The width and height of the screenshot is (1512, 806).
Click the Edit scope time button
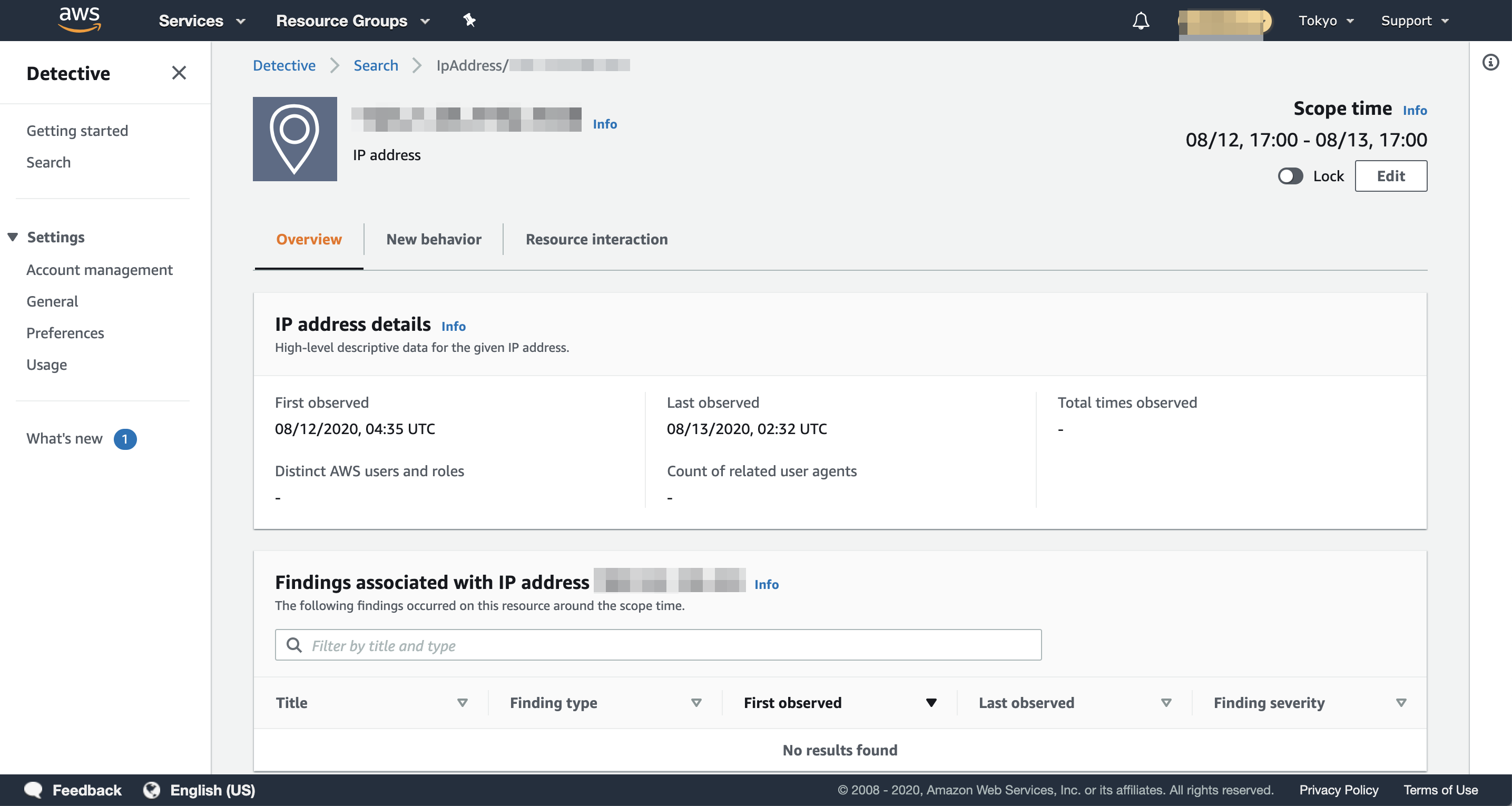click(1390, 175)
